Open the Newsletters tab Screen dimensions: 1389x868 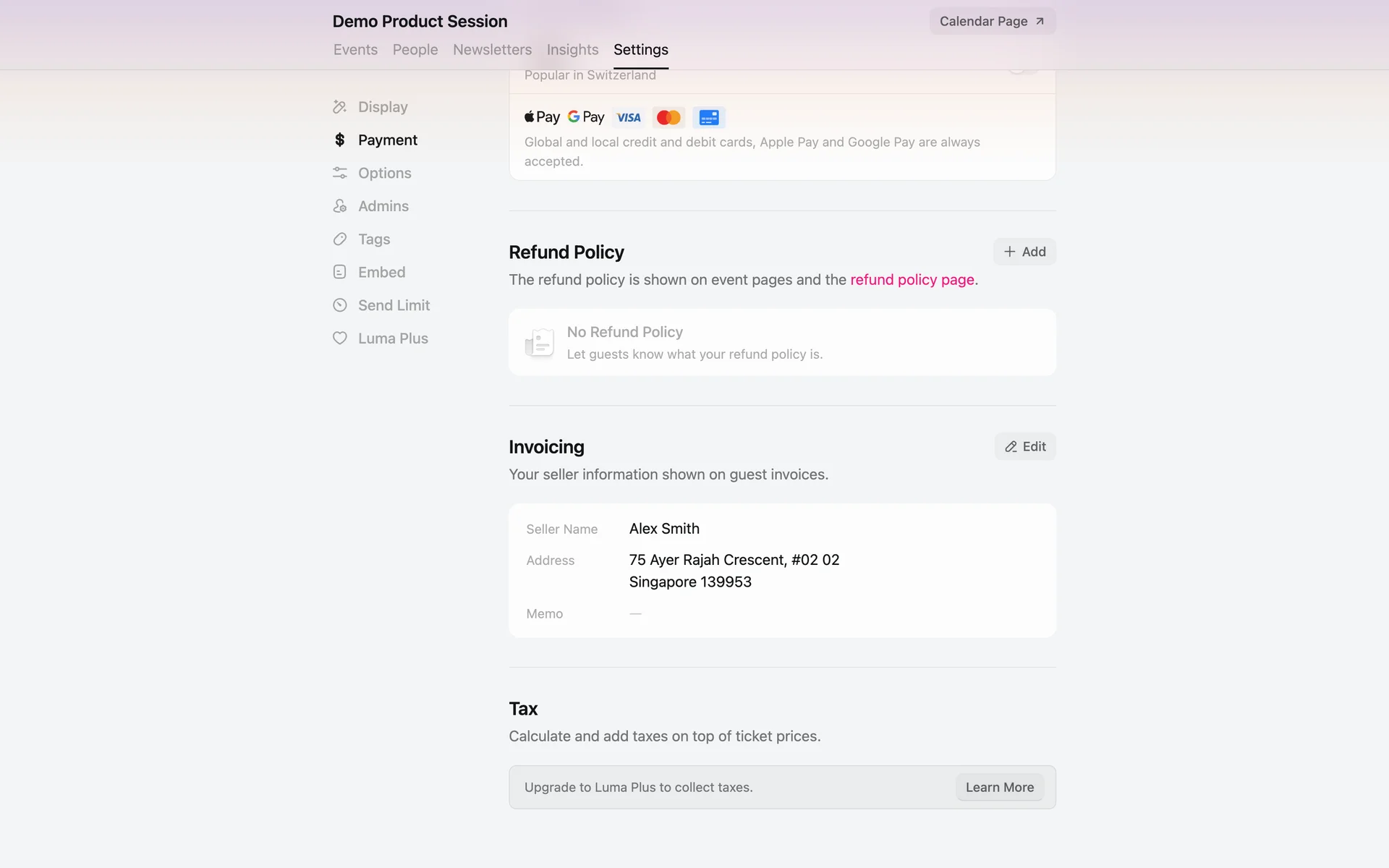click(x=492, y=50)
